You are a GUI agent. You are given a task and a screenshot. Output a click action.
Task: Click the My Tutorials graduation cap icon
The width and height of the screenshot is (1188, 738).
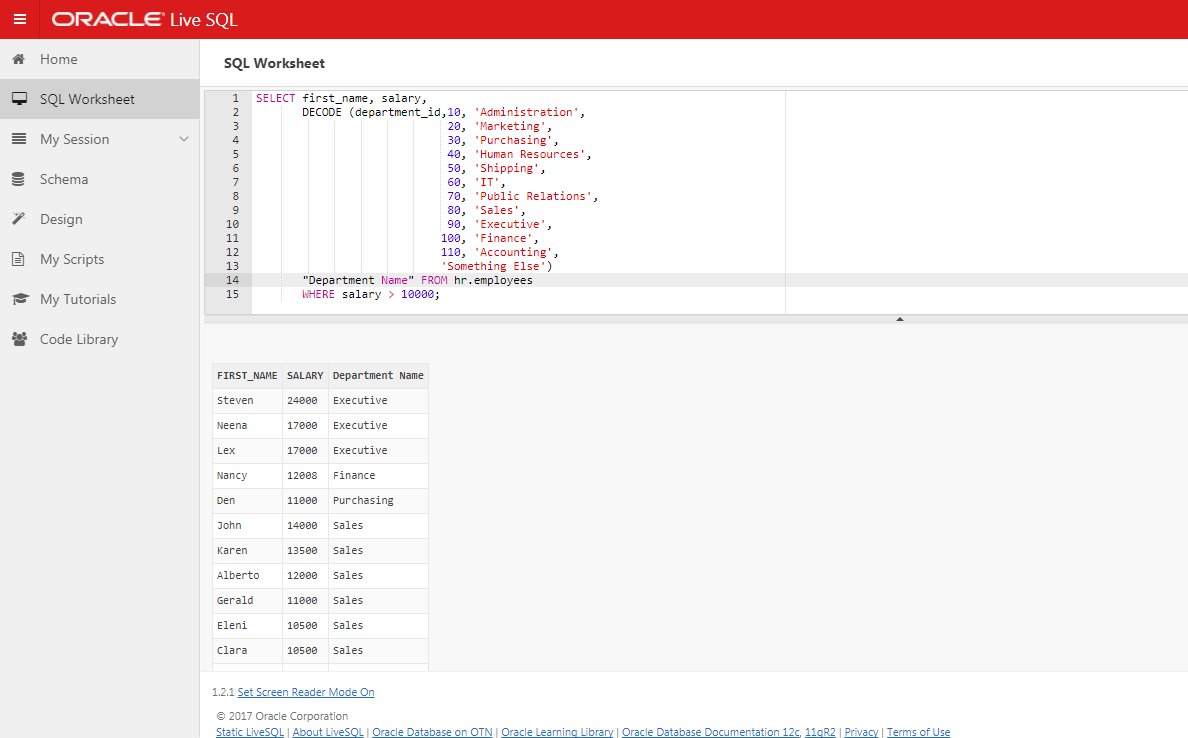20,299
